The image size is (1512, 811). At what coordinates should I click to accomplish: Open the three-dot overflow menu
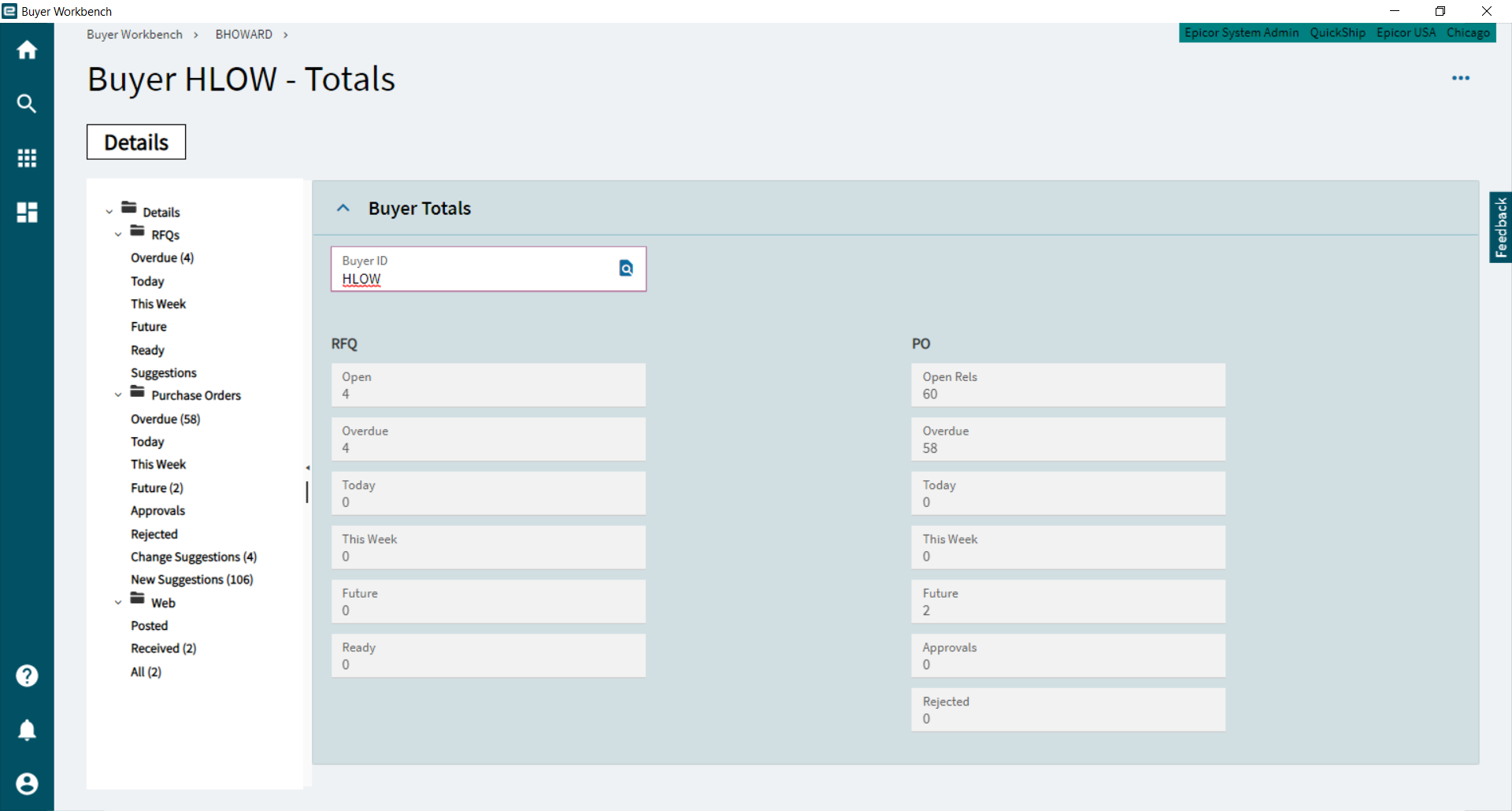[1461, 78]
